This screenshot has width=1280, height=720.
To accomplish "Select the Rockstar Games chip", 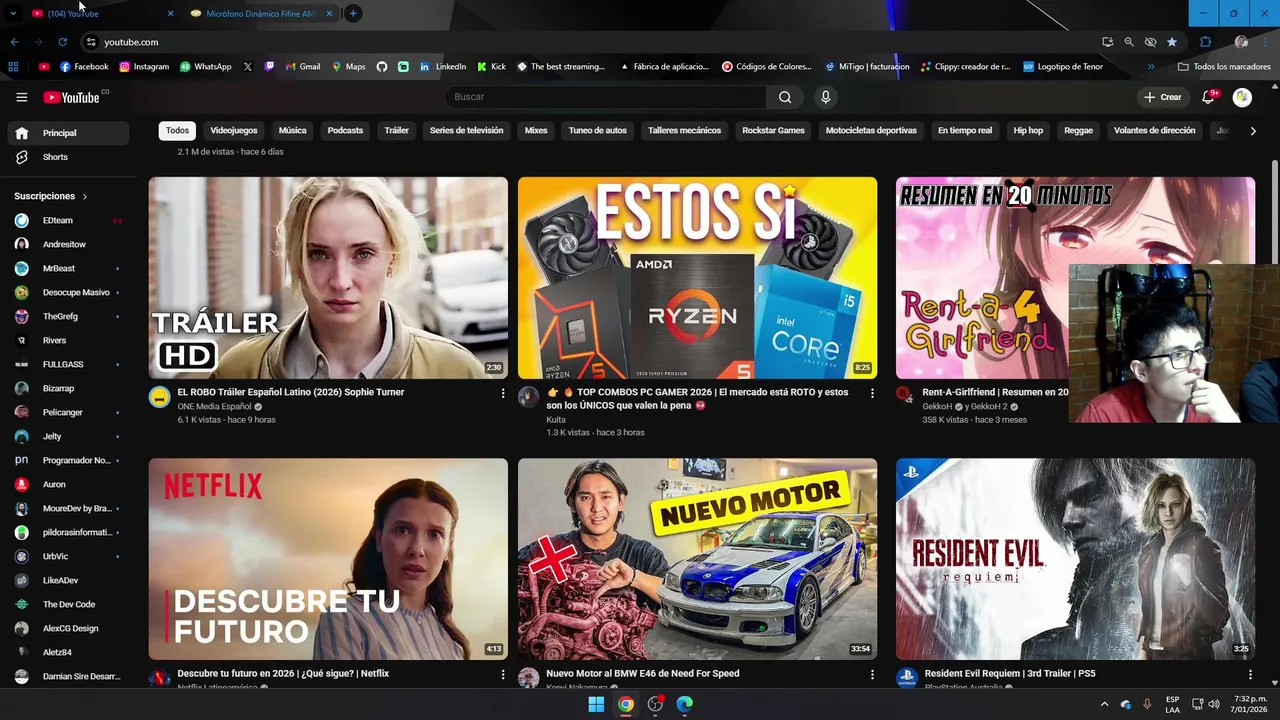I will coord(773,131).
